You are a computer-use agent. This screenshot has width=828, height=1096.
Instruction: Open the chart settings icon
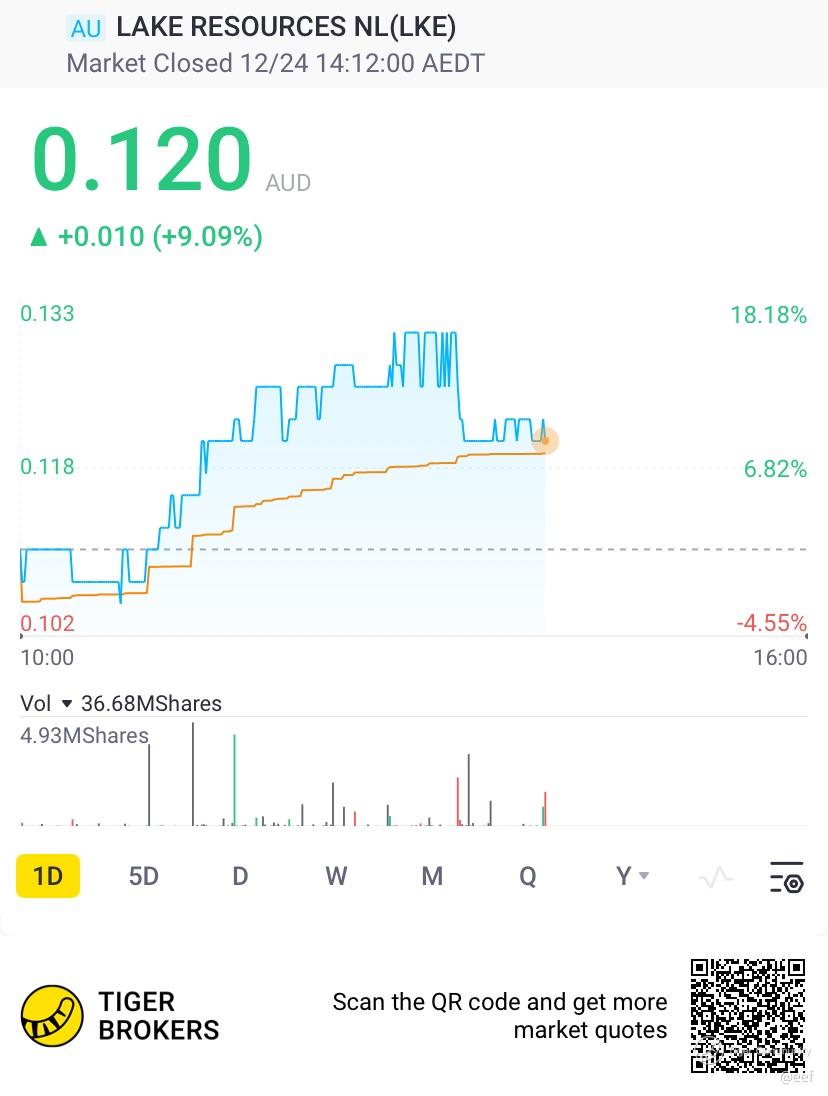(786, 877)
